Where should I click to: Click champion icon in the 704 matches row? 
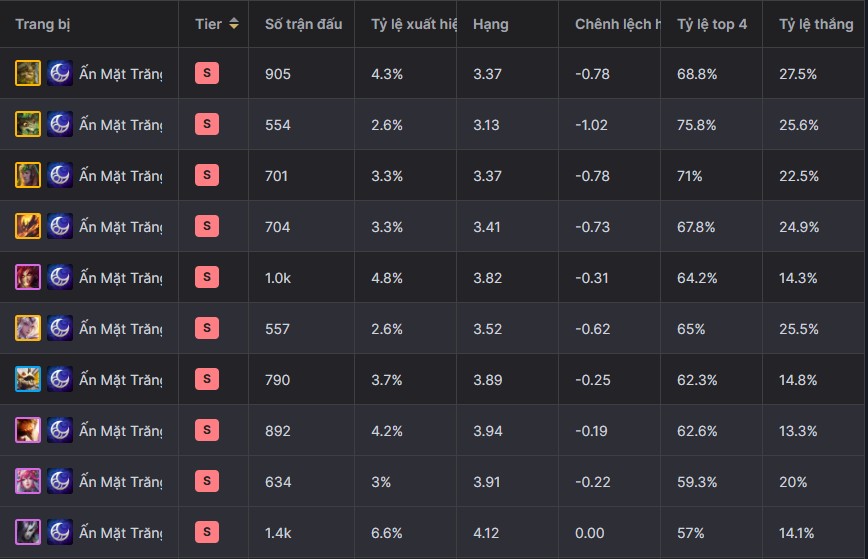(28, 226)
